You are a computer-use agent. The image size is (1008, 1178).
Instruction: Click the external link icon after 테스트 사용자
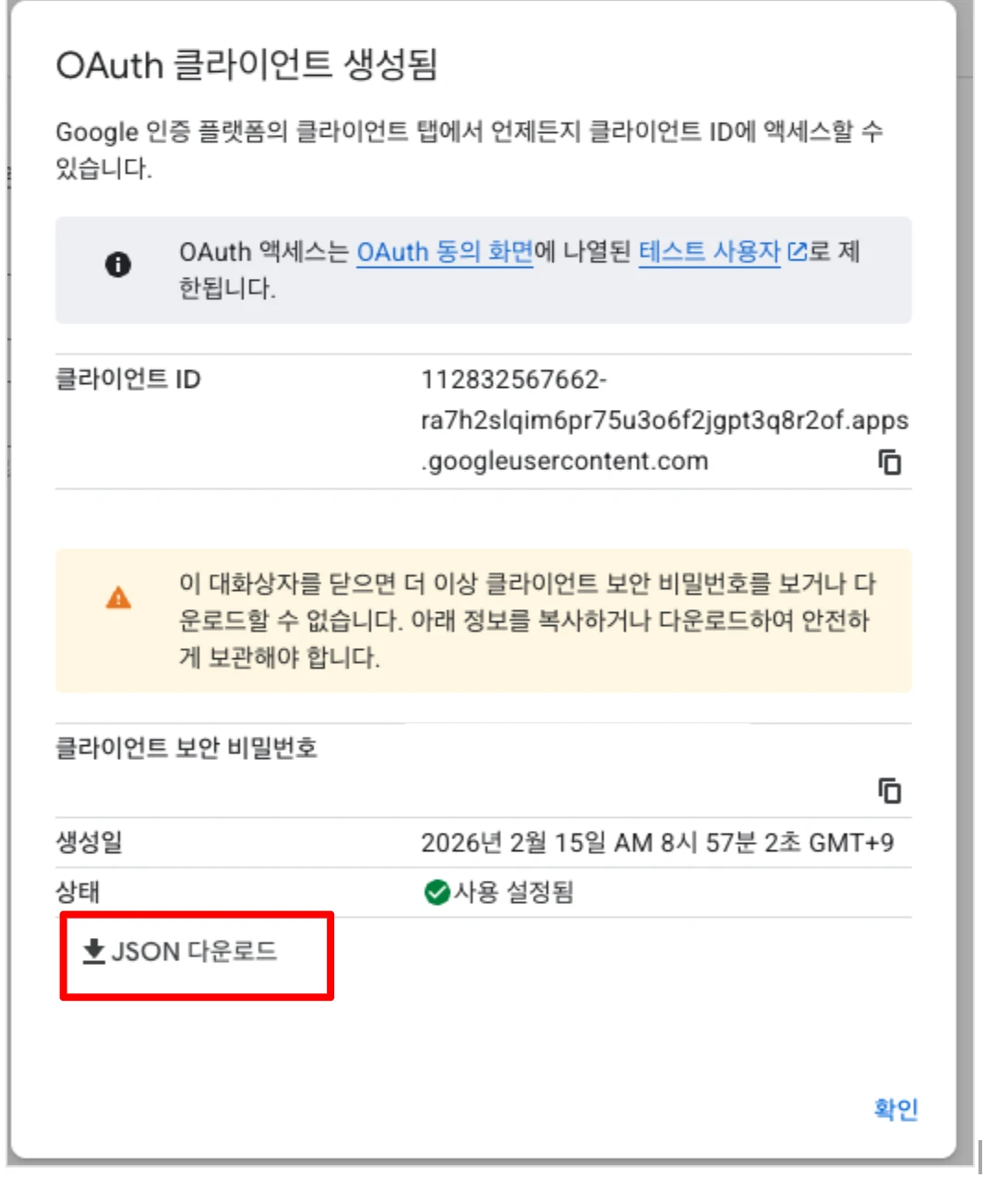pyautogui.click(x=798, y=252)
